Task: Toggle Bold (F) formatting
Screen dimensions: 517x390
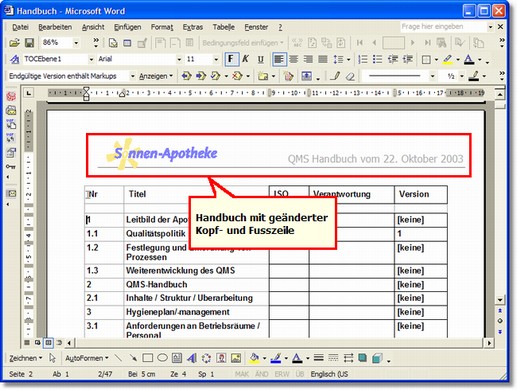Action: (231, 59)
